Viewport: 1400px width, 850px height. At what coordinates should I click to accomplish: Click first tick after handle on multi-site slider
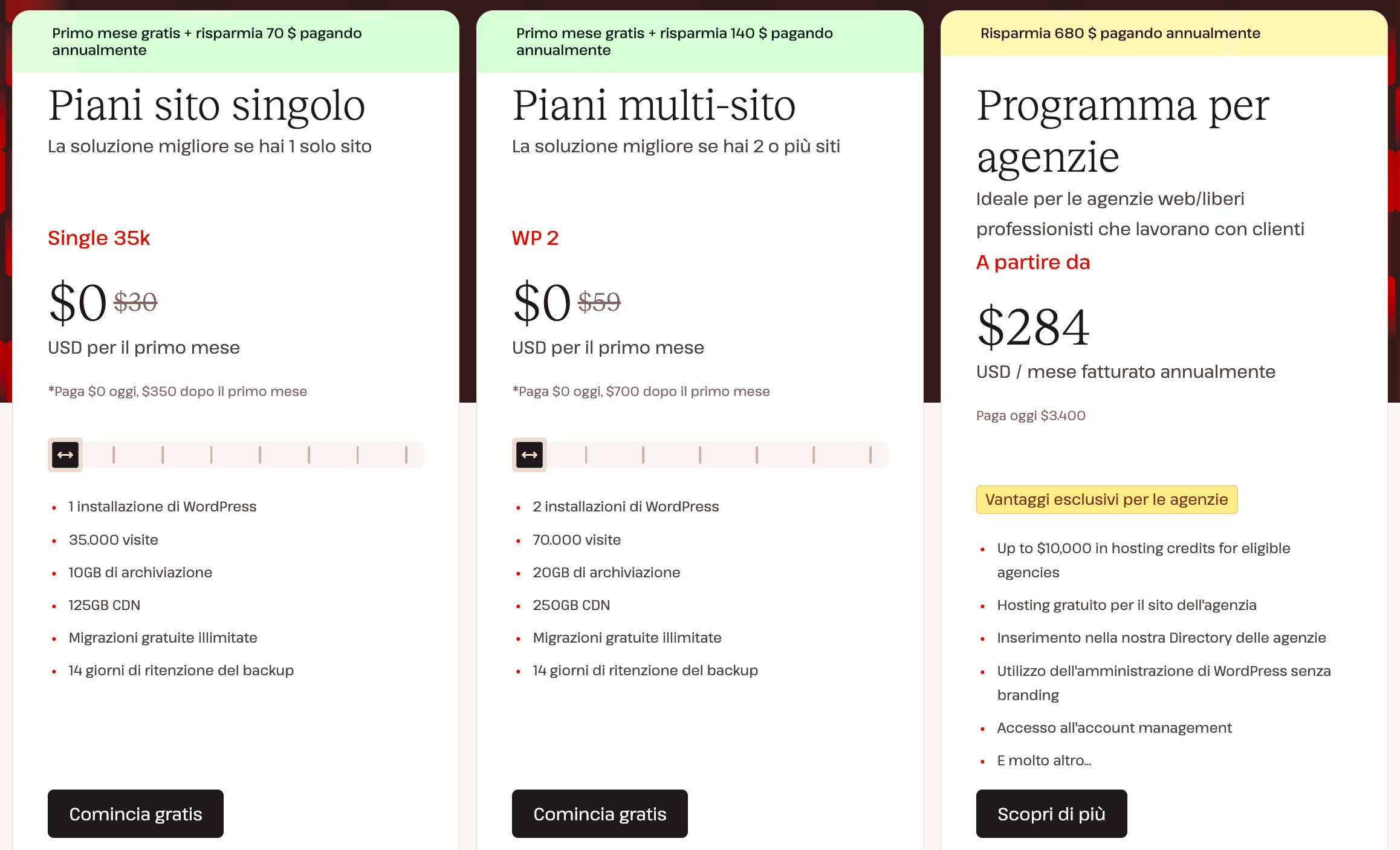[586, 455]
